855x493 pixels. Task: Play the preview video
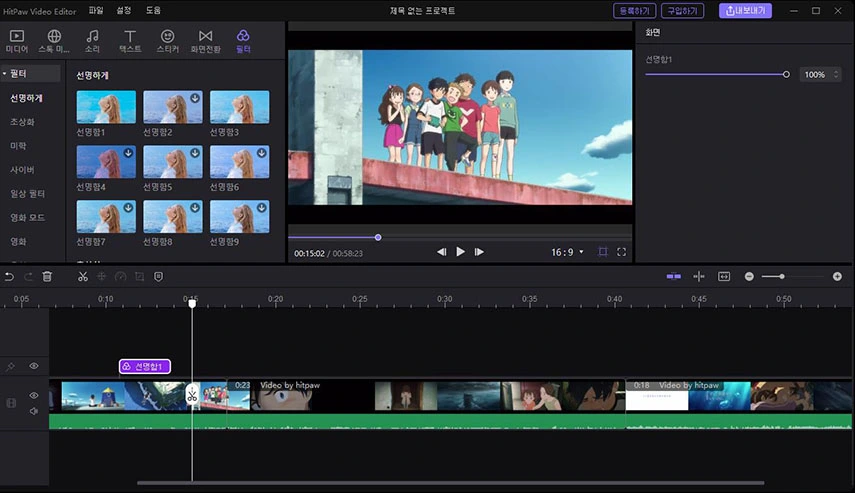click(460, 251)
